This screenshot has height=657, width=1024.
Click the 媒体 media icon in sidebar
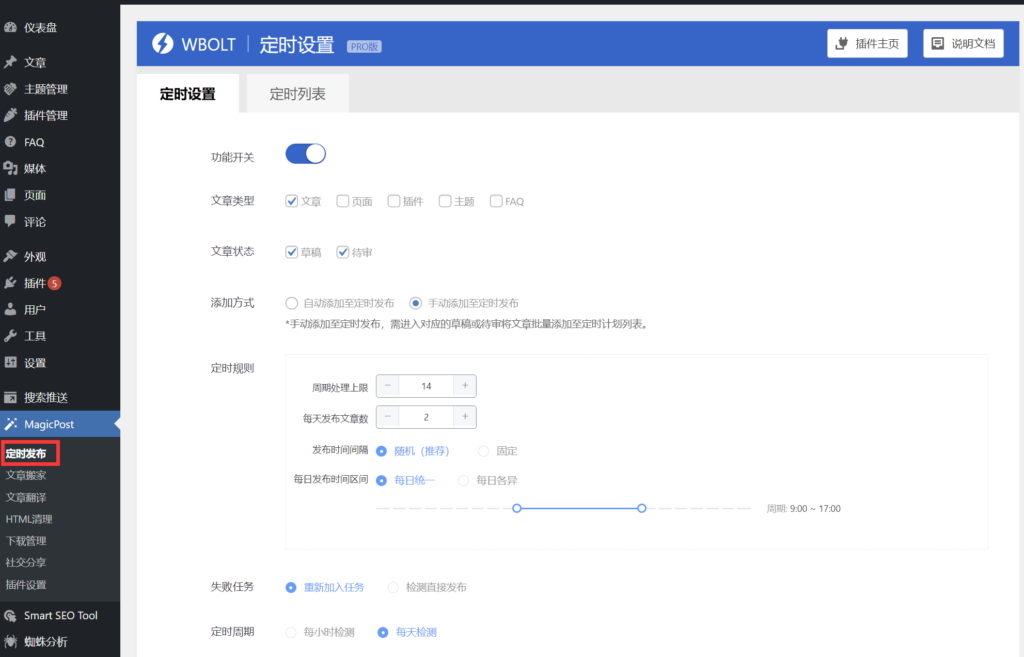pyautogui.click(x=10, y=168)
